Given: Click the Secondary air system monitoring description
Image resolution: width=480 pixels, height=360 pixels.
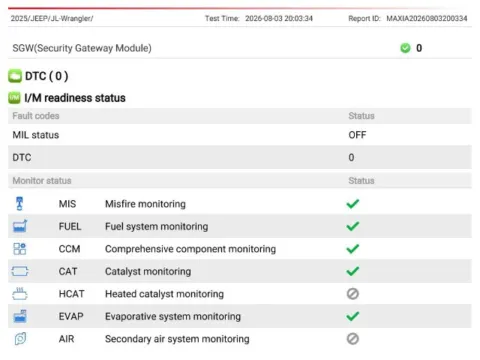Looking at the screenshot, I should pos(177,339).
